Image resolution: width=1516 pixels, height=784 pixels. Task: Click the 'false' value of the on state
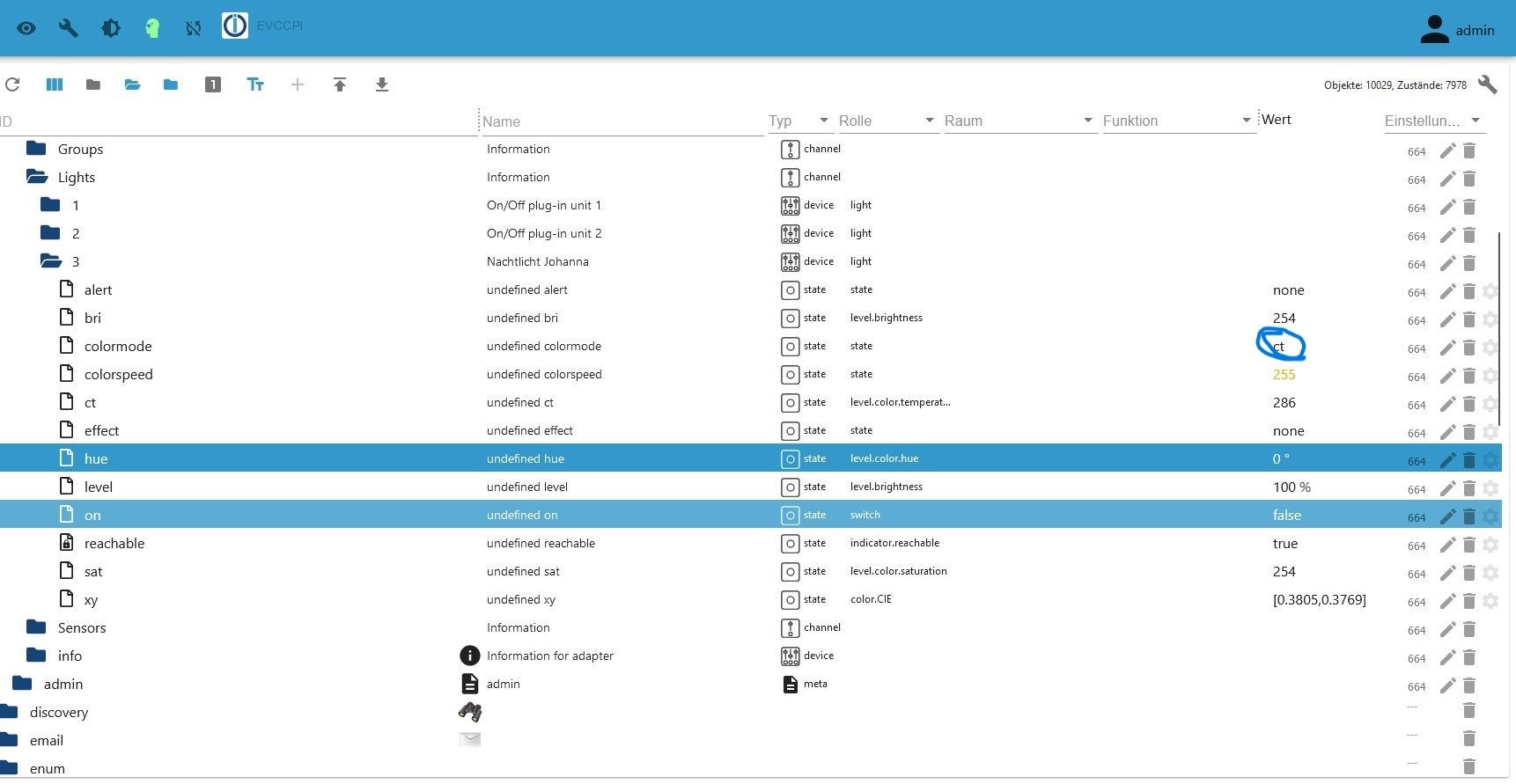click(x=1286, y=515)
